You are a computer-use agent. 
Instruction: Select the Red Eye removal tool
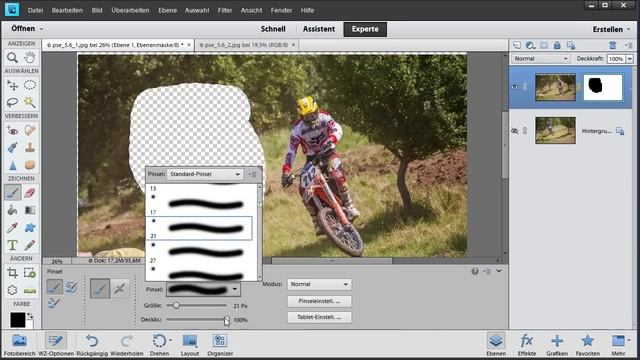[x=12, y=131]
